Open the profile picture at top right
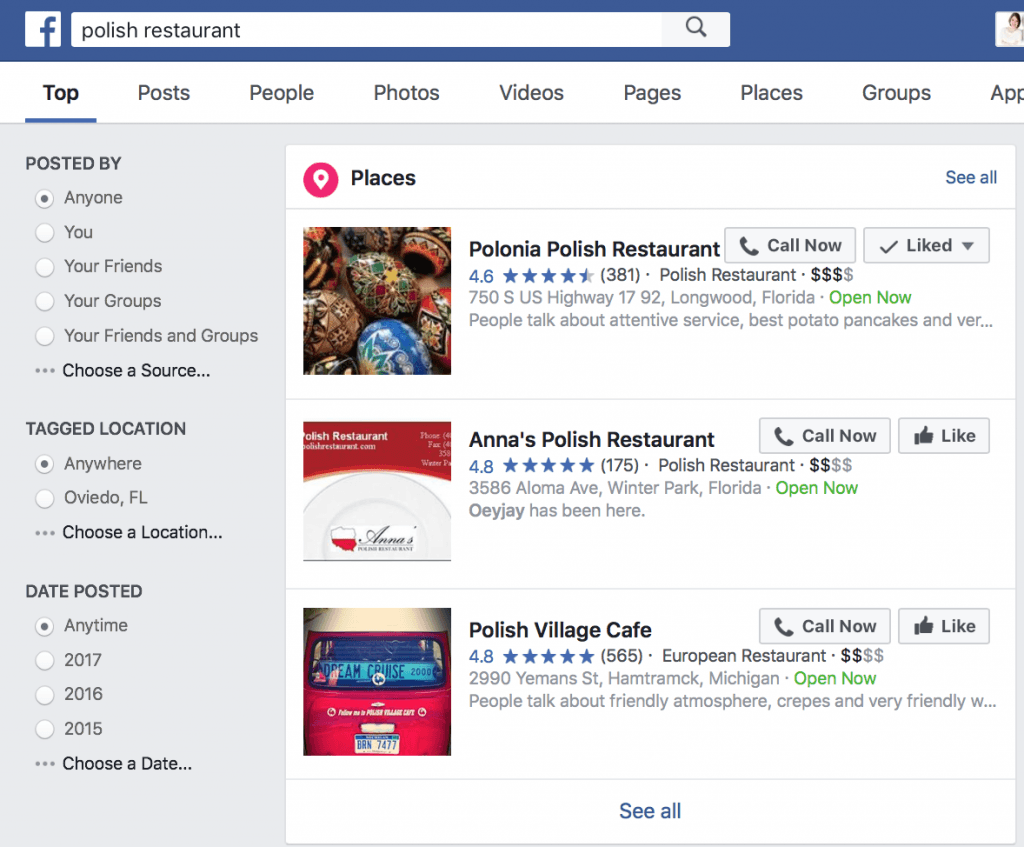The height and width of the screenshot is (847, 1024). click(x=1010, y=29)
